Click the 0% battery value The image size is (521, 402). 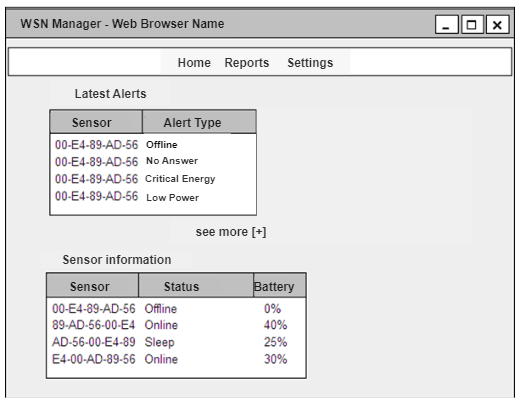point(272,309)
